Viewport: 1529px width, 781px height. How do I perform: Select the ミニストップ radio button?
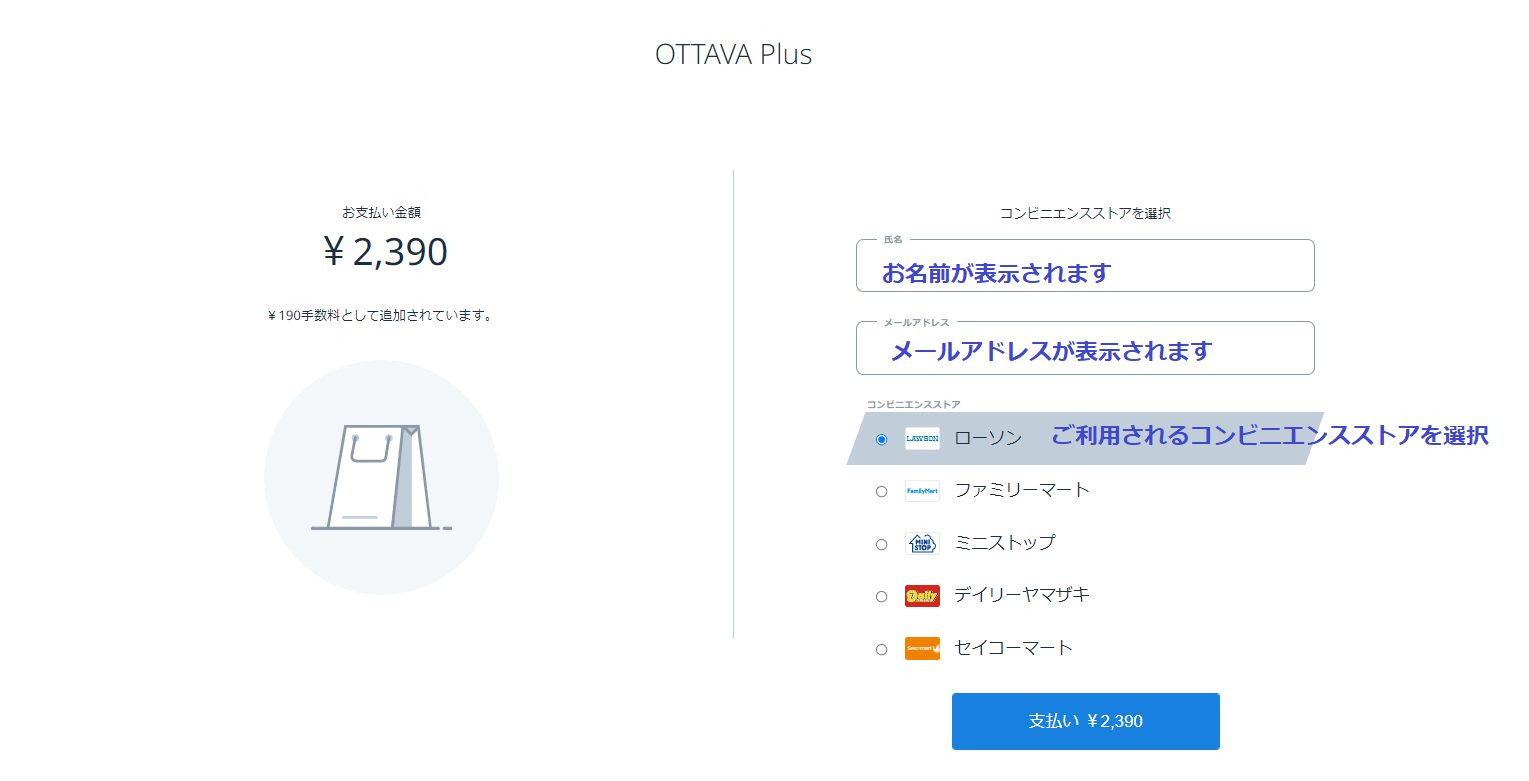tap(881, 544)
